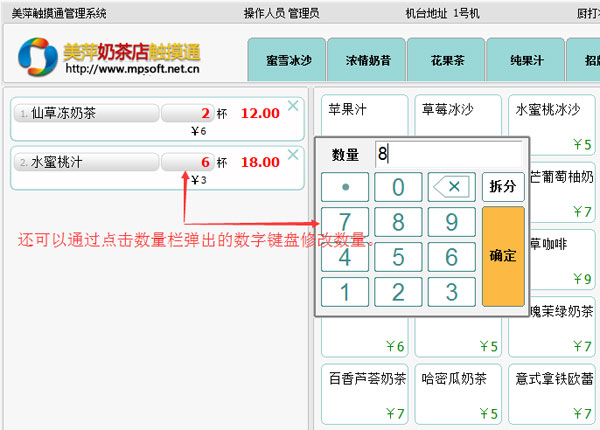Click the 确定 confirm button
600x430 pixels.
coord(503,256)
